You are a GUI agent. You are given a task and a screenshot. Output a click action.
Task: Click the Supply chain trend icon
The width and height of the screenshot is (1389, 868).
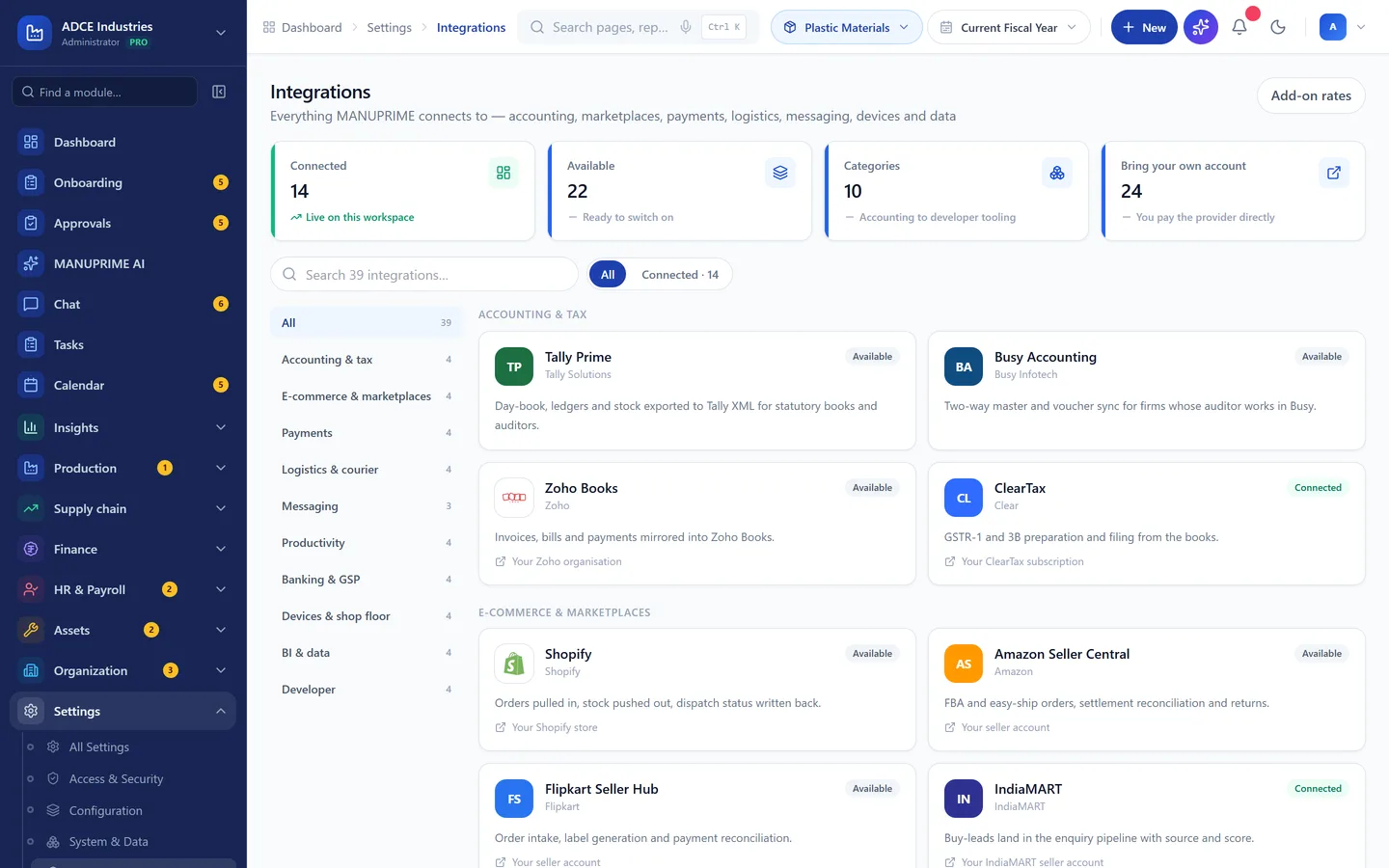(x=31, y=508)
